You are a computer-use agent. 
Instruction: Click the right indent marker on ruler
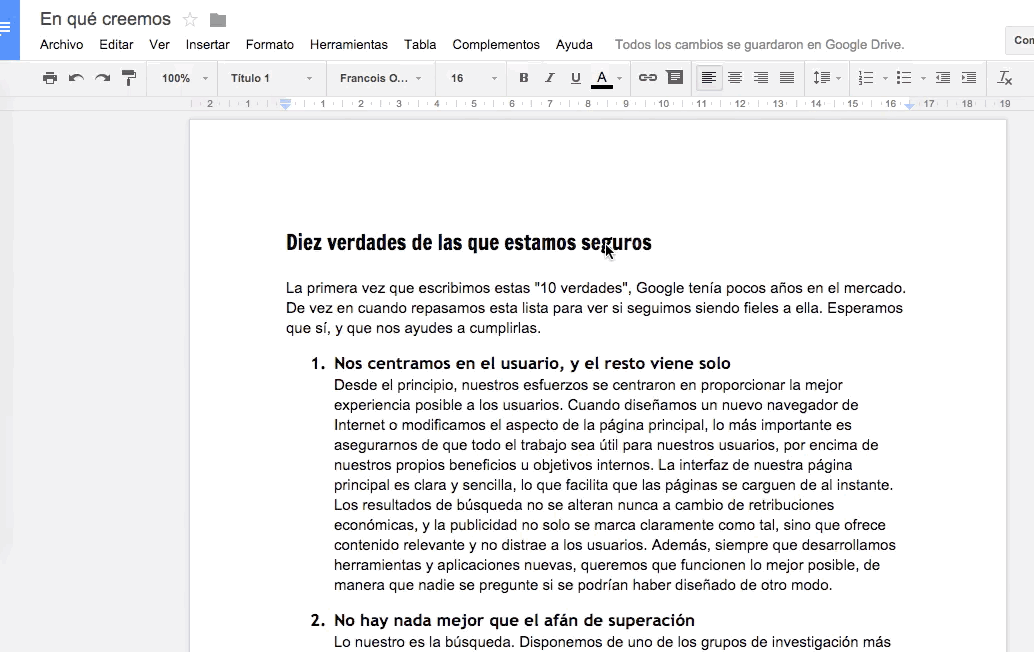click(909, 105)
